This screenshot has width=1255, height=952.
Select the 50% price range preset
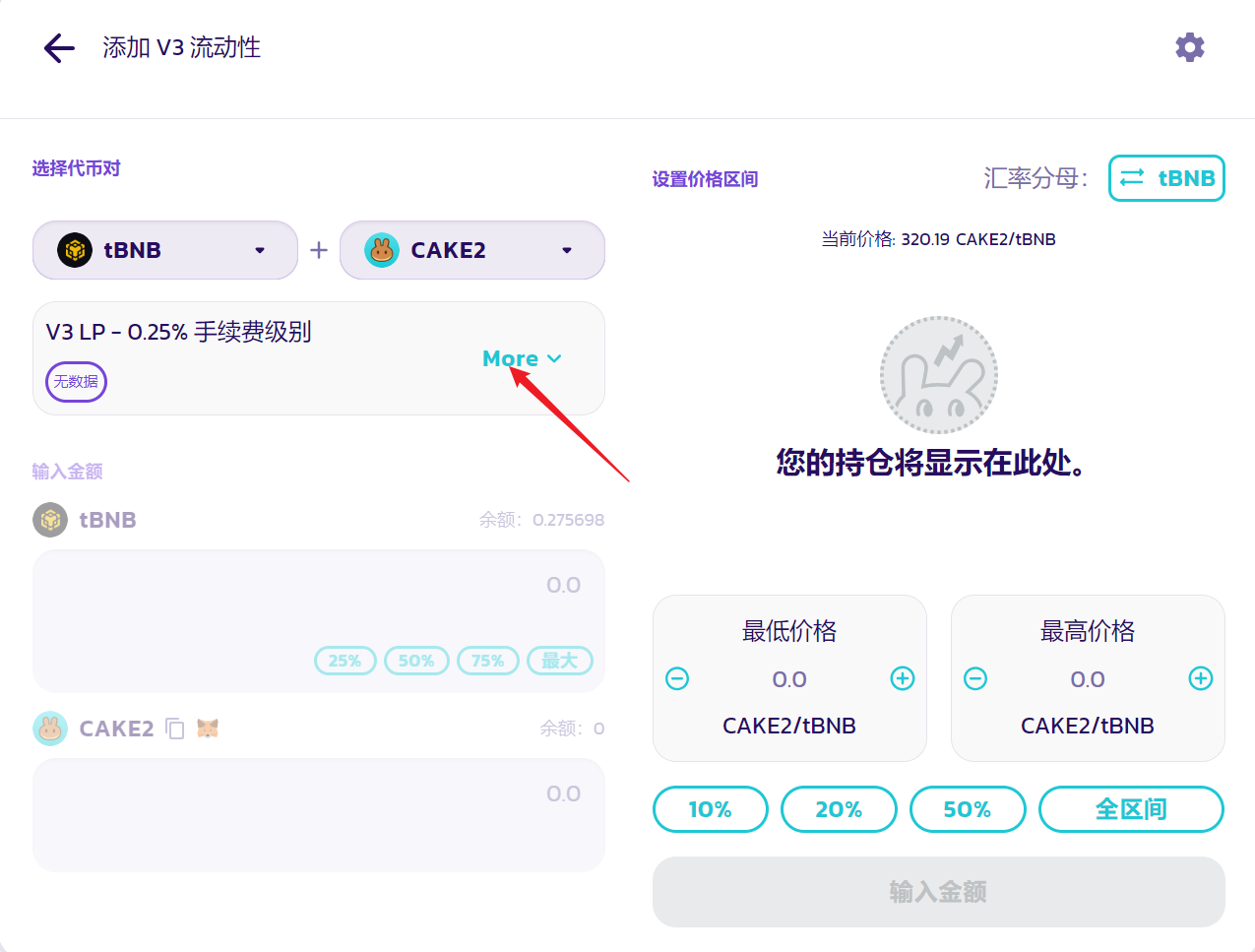pyautogui.click(x=967, y=809)
